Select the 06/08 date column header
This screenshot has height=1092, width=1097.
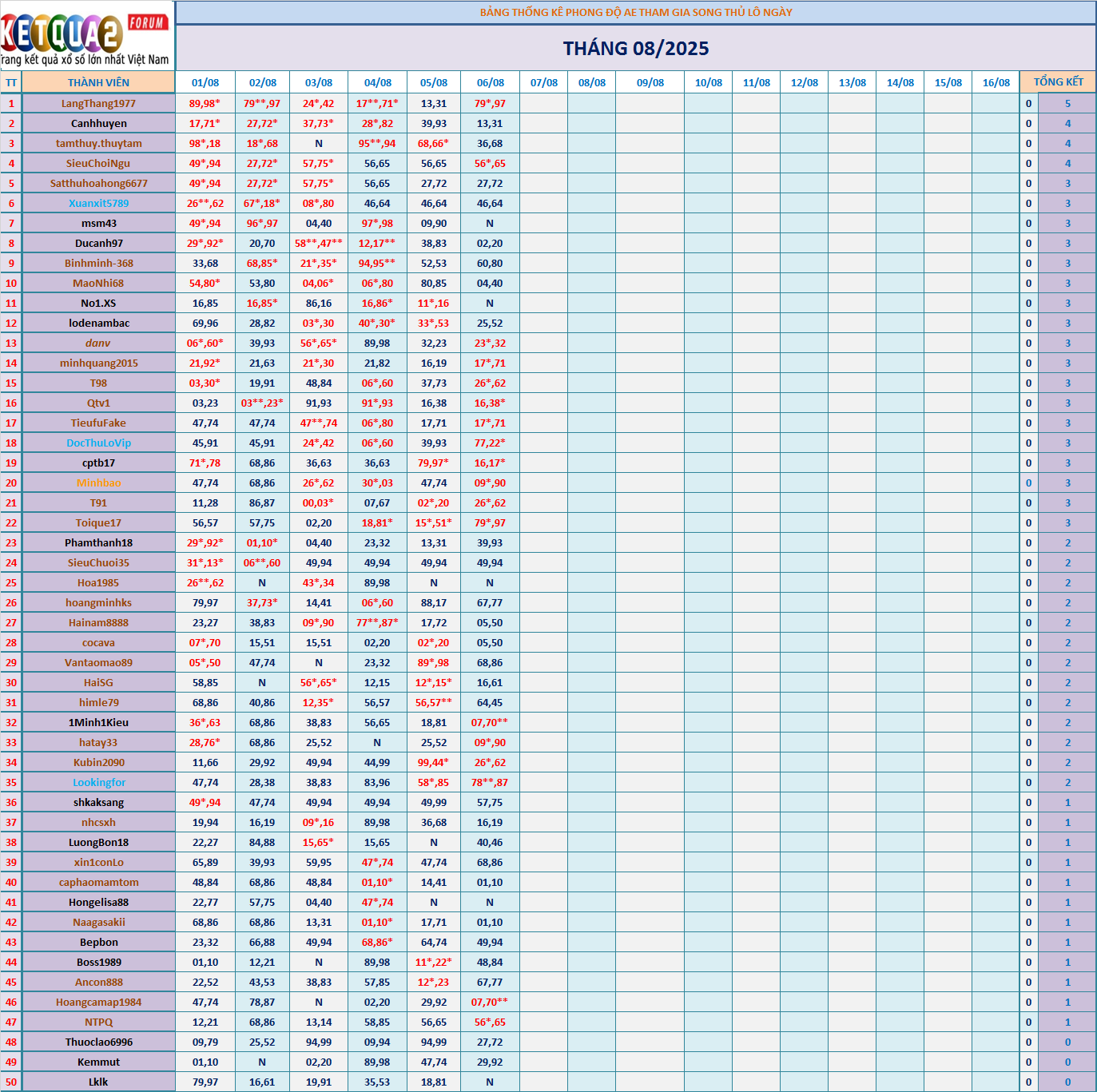click(x=490, y=82)
